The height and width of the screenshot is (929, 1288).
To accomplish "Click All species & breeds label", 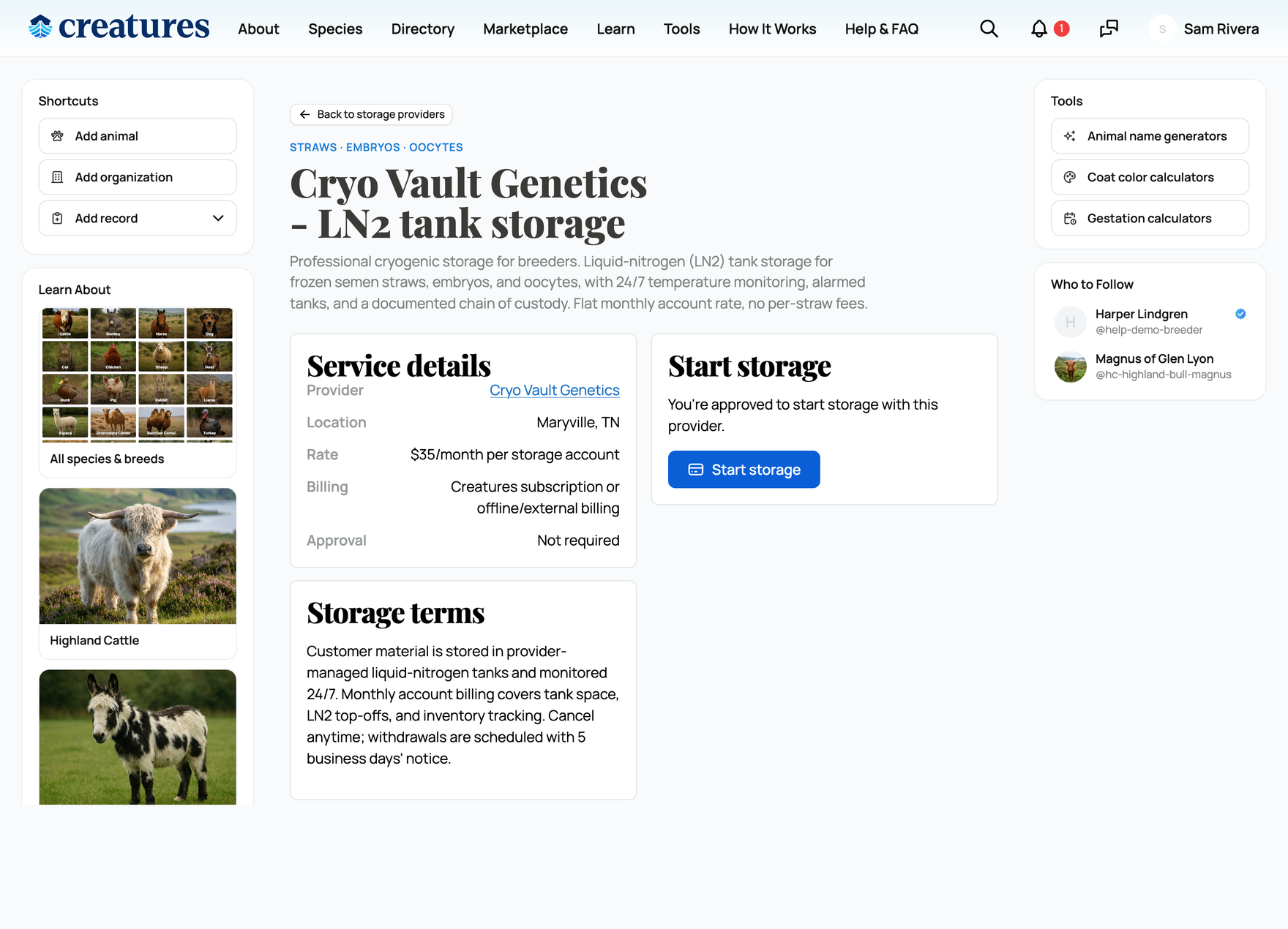I will point(107,459).
